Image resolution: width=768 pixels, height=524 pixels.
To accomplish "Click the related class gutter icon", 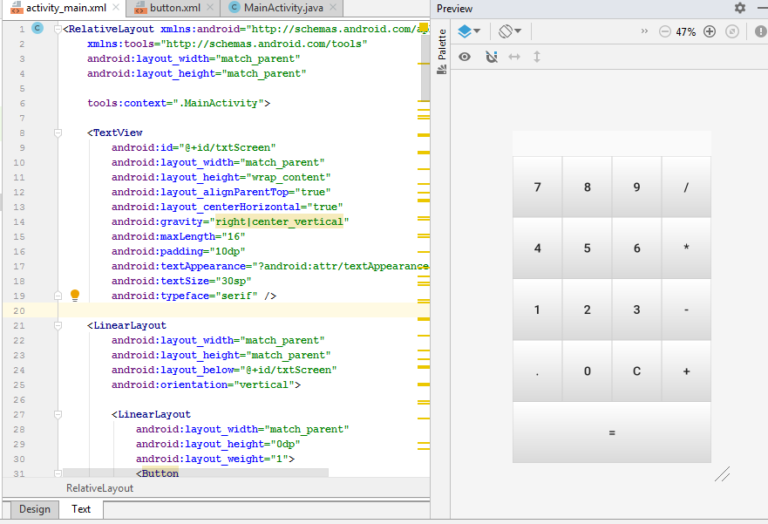I will [37, 28].
